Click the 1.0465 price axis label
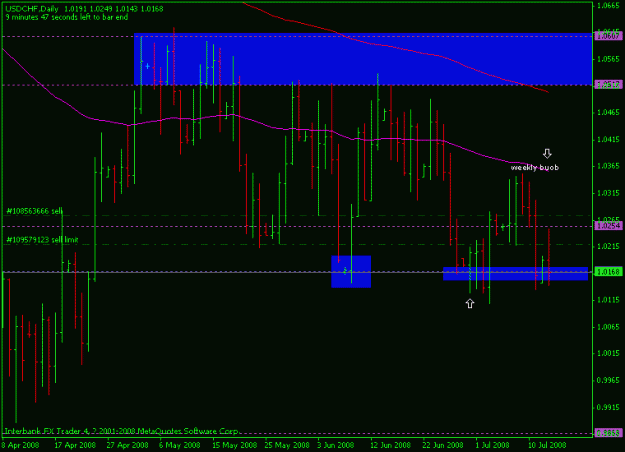The width and height of the screenshot is (625, 452). click(x=608, y=112)
